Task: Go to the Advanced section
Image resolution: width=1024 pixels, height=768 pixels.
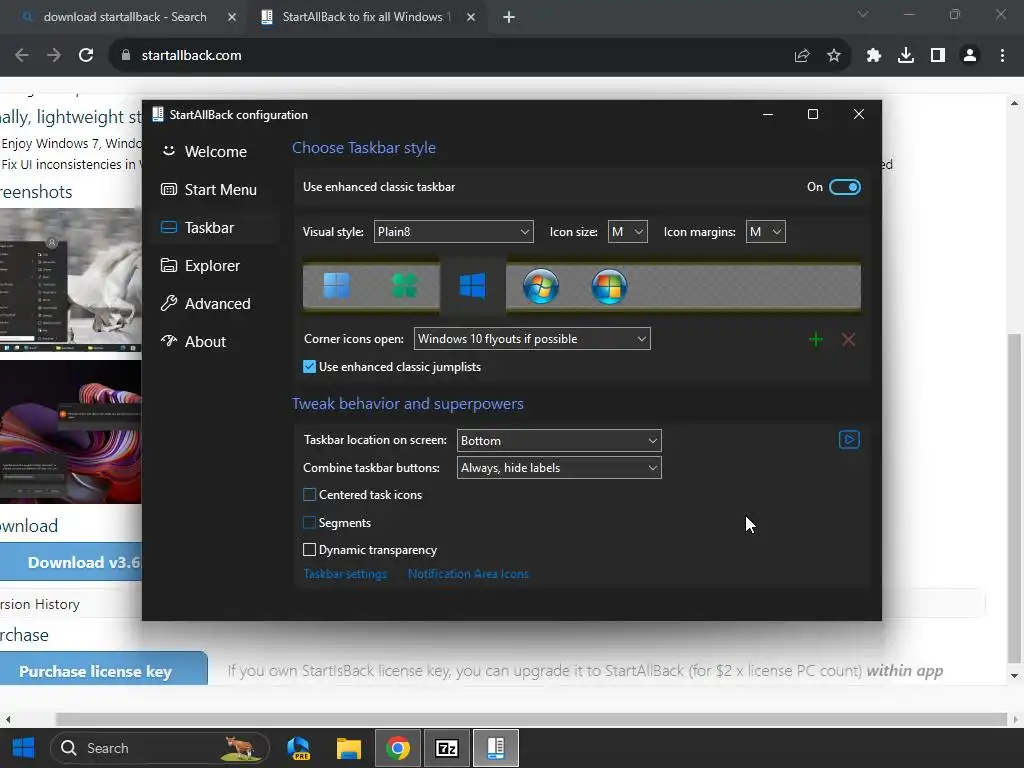Action: (x=215, y=303)
